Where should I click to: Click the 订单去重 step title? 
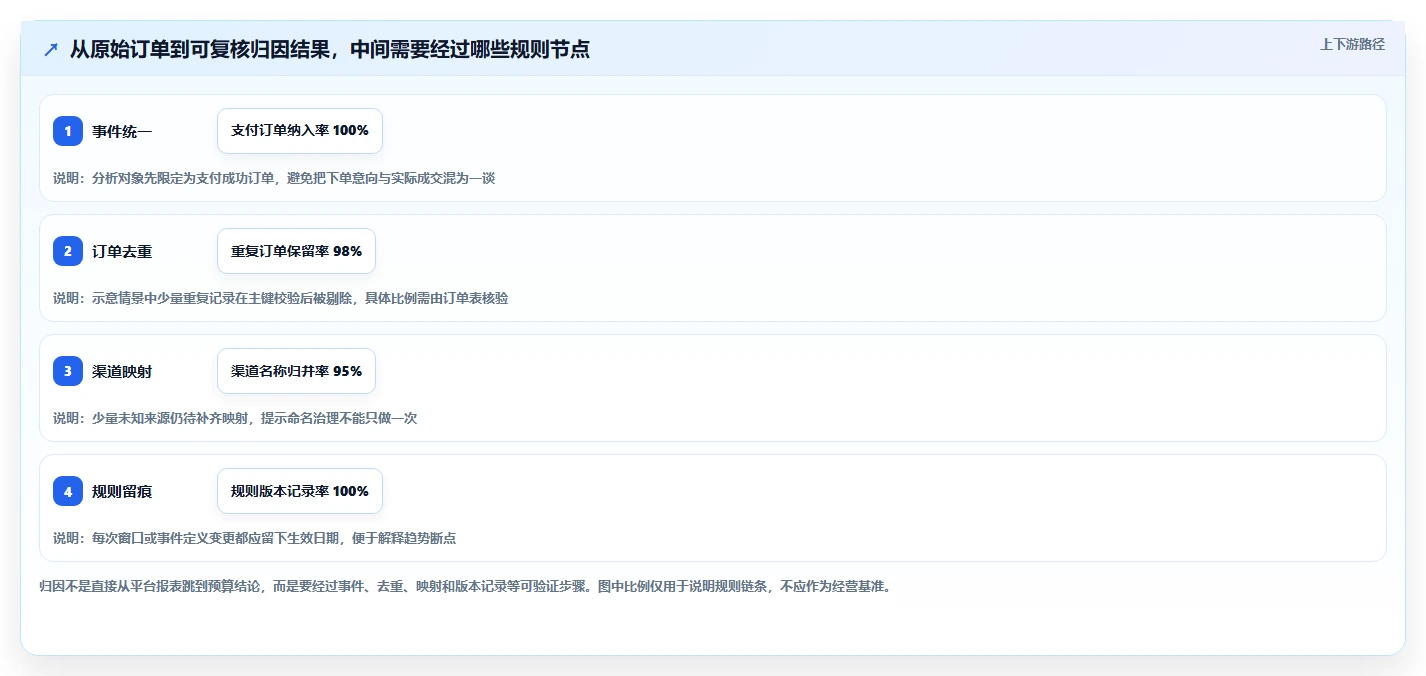point(122,251)
